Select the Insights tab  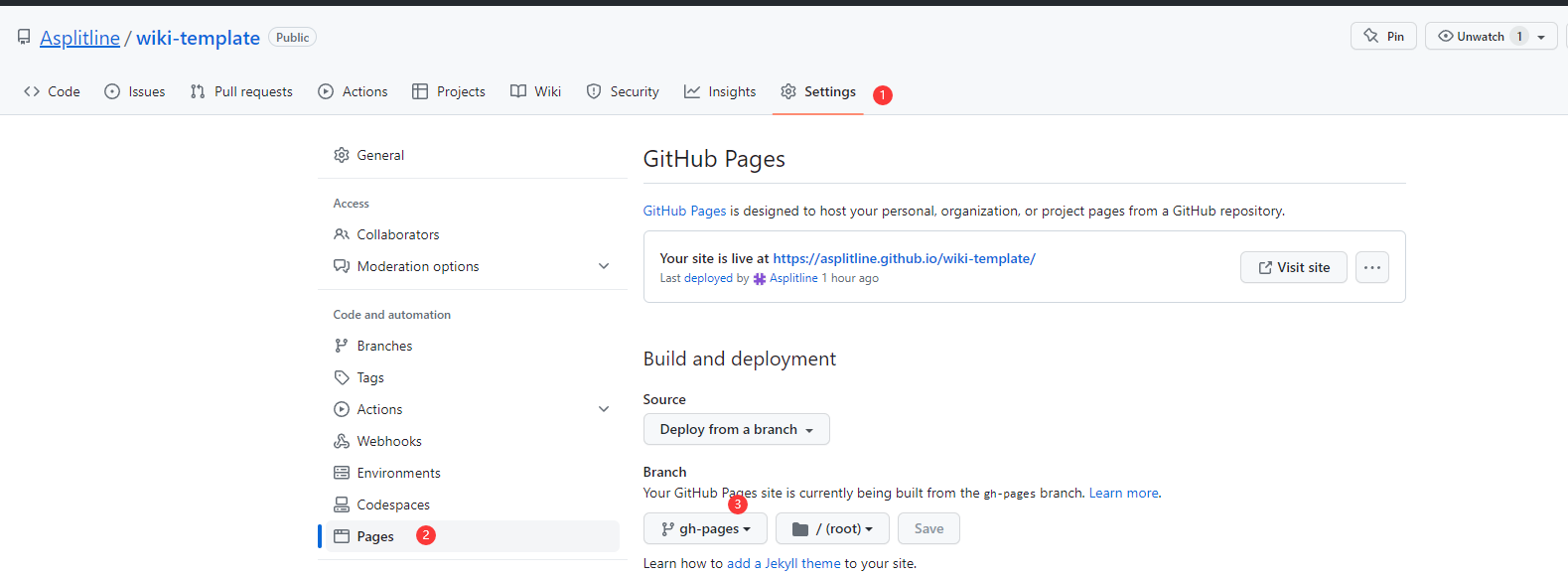pyautogui.click(x=720, y=91)
